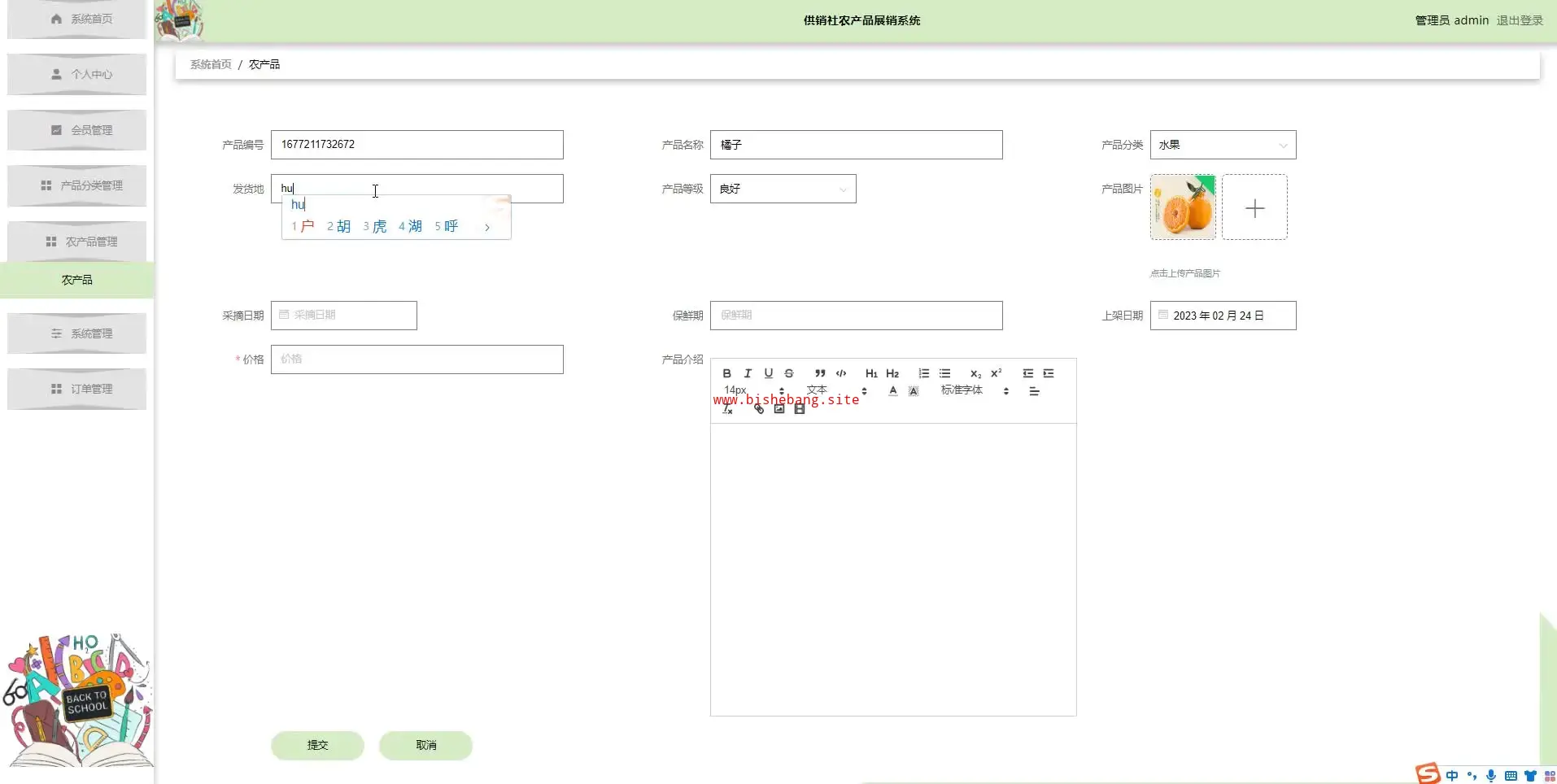Show more IME candidates with the arrow

tap(487, 227)
